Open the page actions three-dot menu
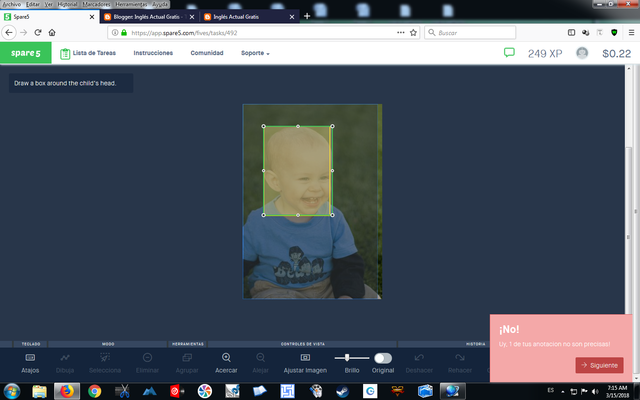The height and width of the screenshot is (400, 640). [400, 33]
